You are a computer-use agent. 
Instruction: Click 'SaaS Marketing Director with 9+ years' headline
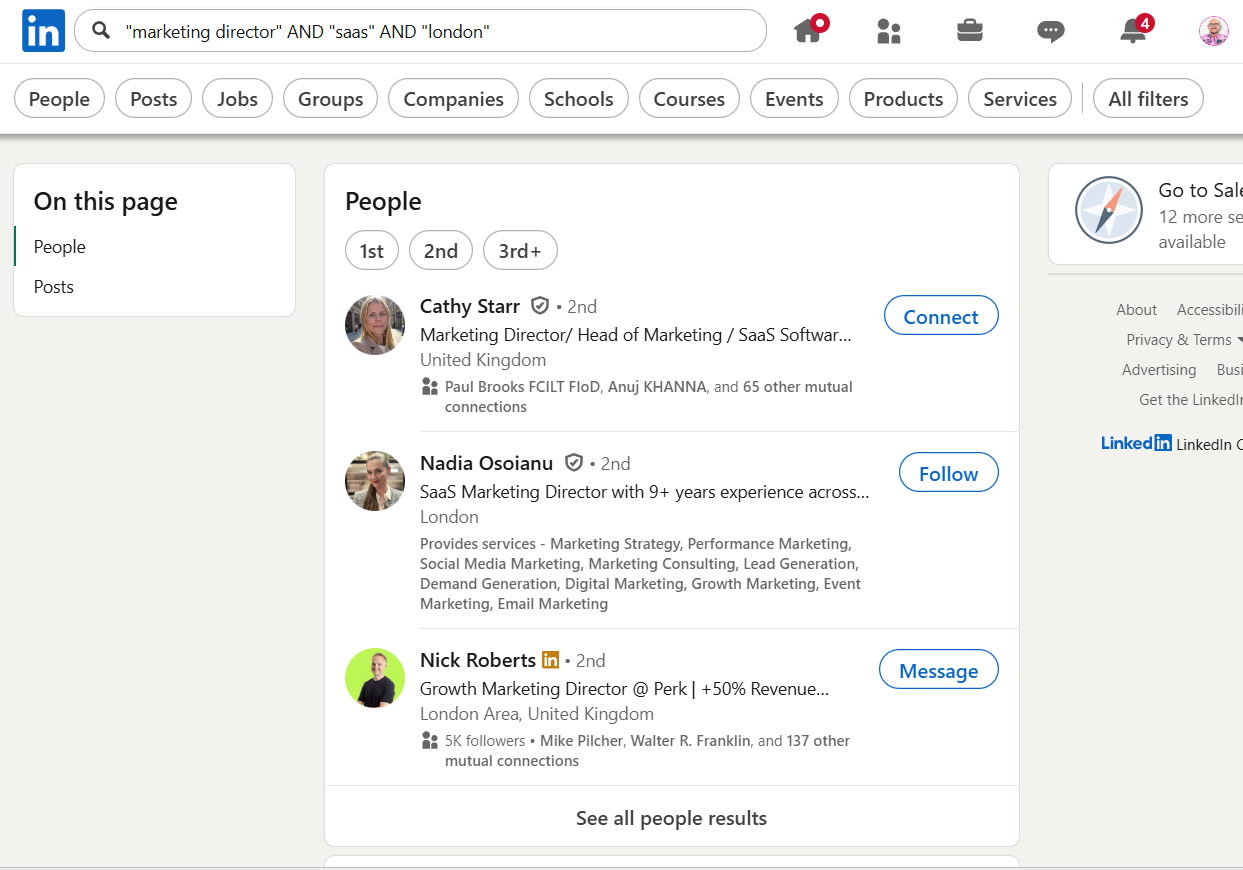coord(645,491)
